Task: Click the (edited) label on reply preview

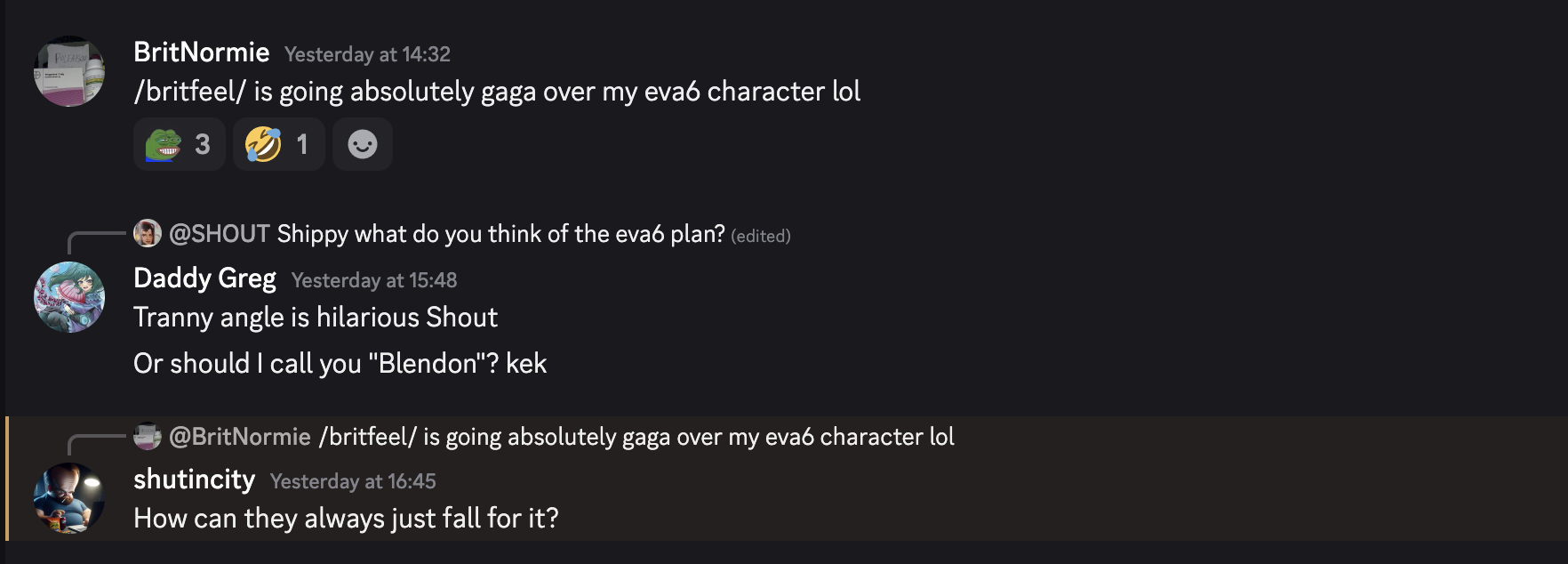Action: tap(761, 236)
